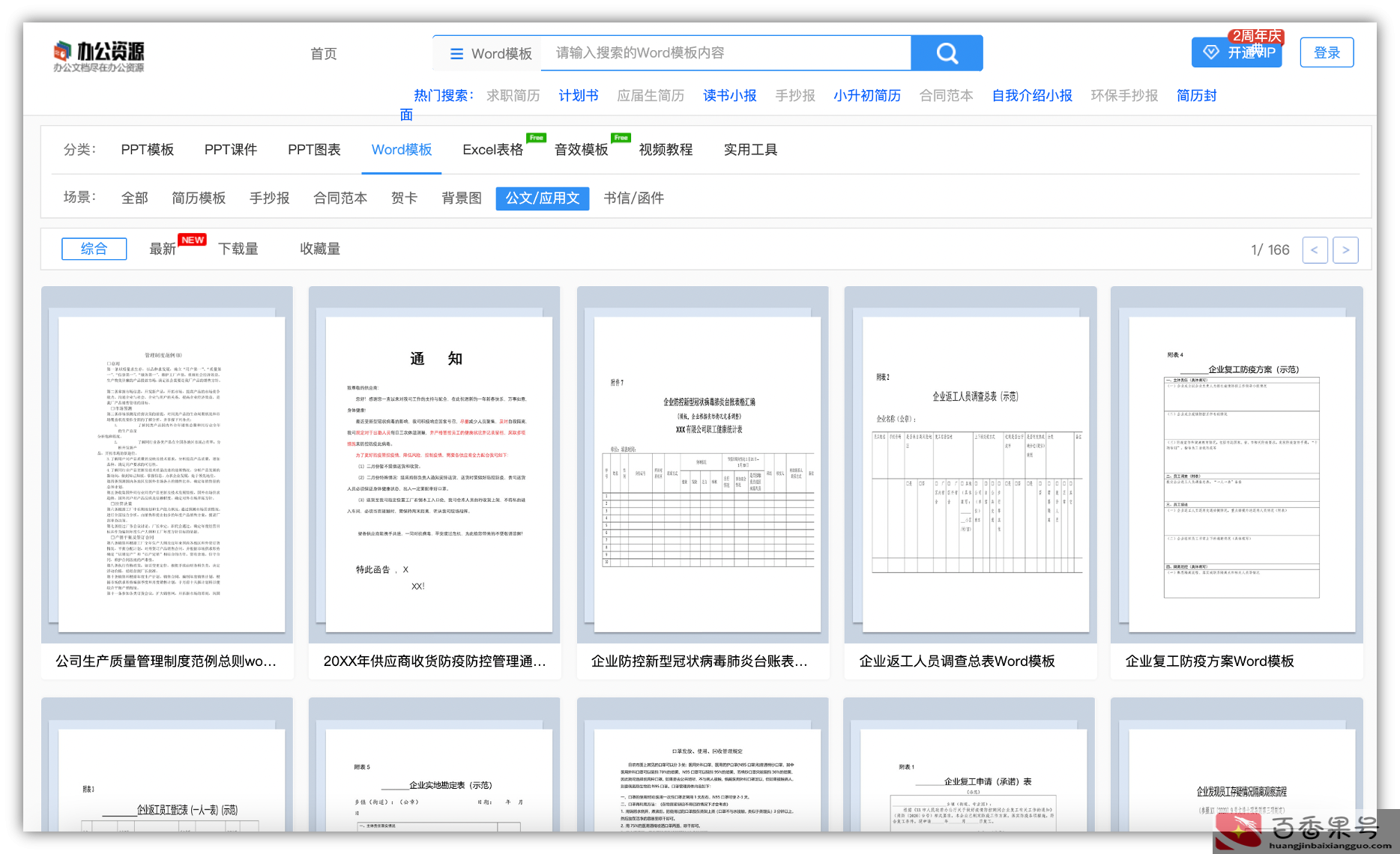The width and height of the screenshot is (1400, 854).
Task: Open 20XX年供应商收货防疫防控管理通知 thumbnail
Action: coord(435,464)
